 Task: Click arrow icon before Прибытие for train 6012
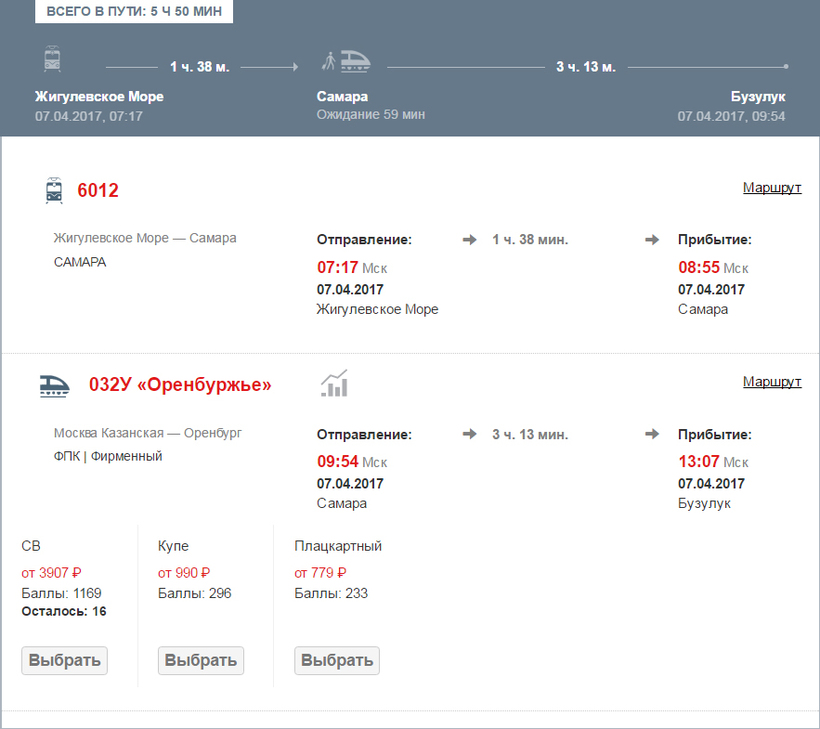click(x=652, y=240)
